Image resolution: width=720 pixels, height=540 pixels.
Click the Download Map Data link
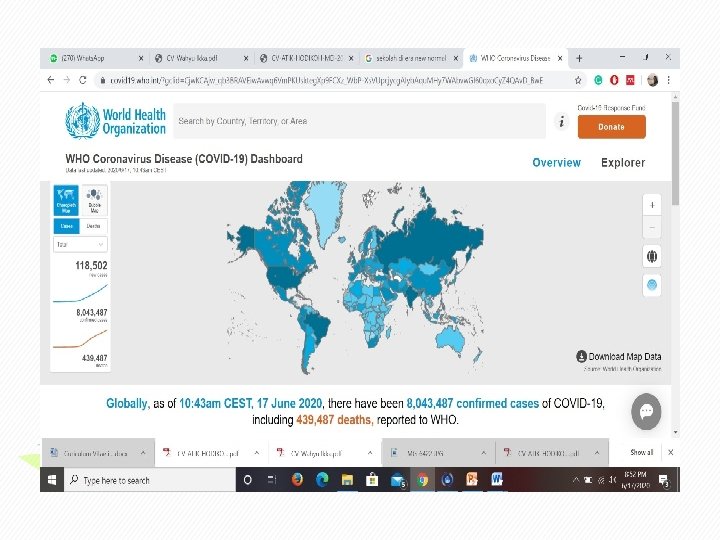(619, 356)
